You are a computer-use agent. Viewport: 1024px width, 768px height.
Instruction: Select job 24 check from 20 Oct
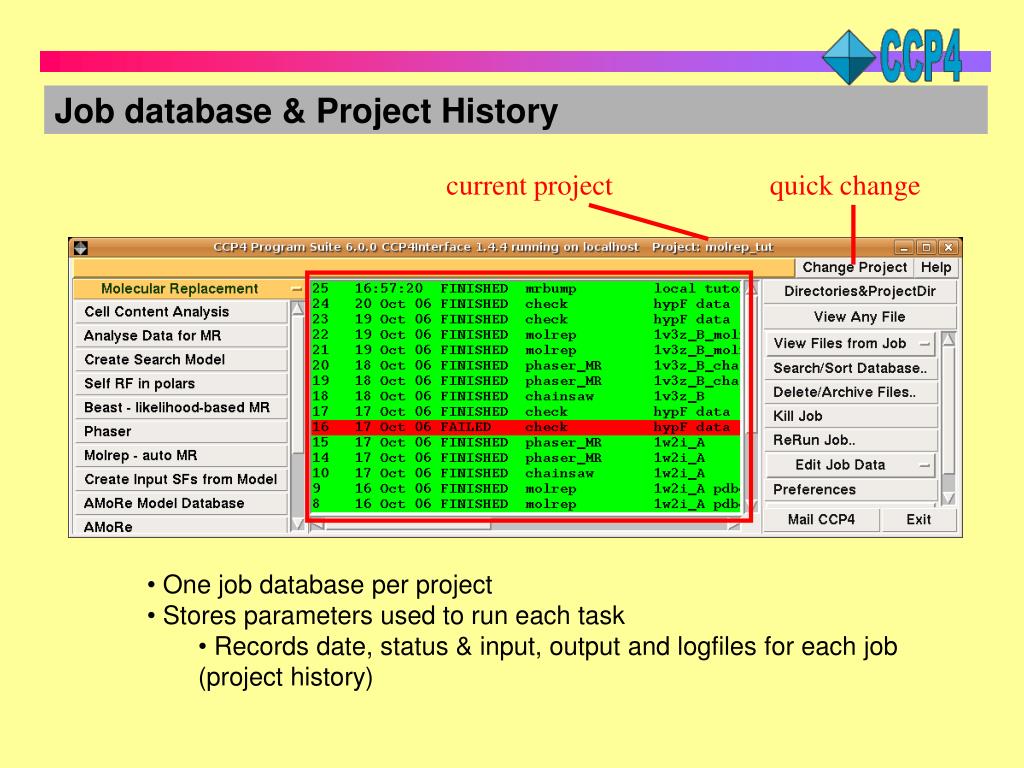coord(526,304)
